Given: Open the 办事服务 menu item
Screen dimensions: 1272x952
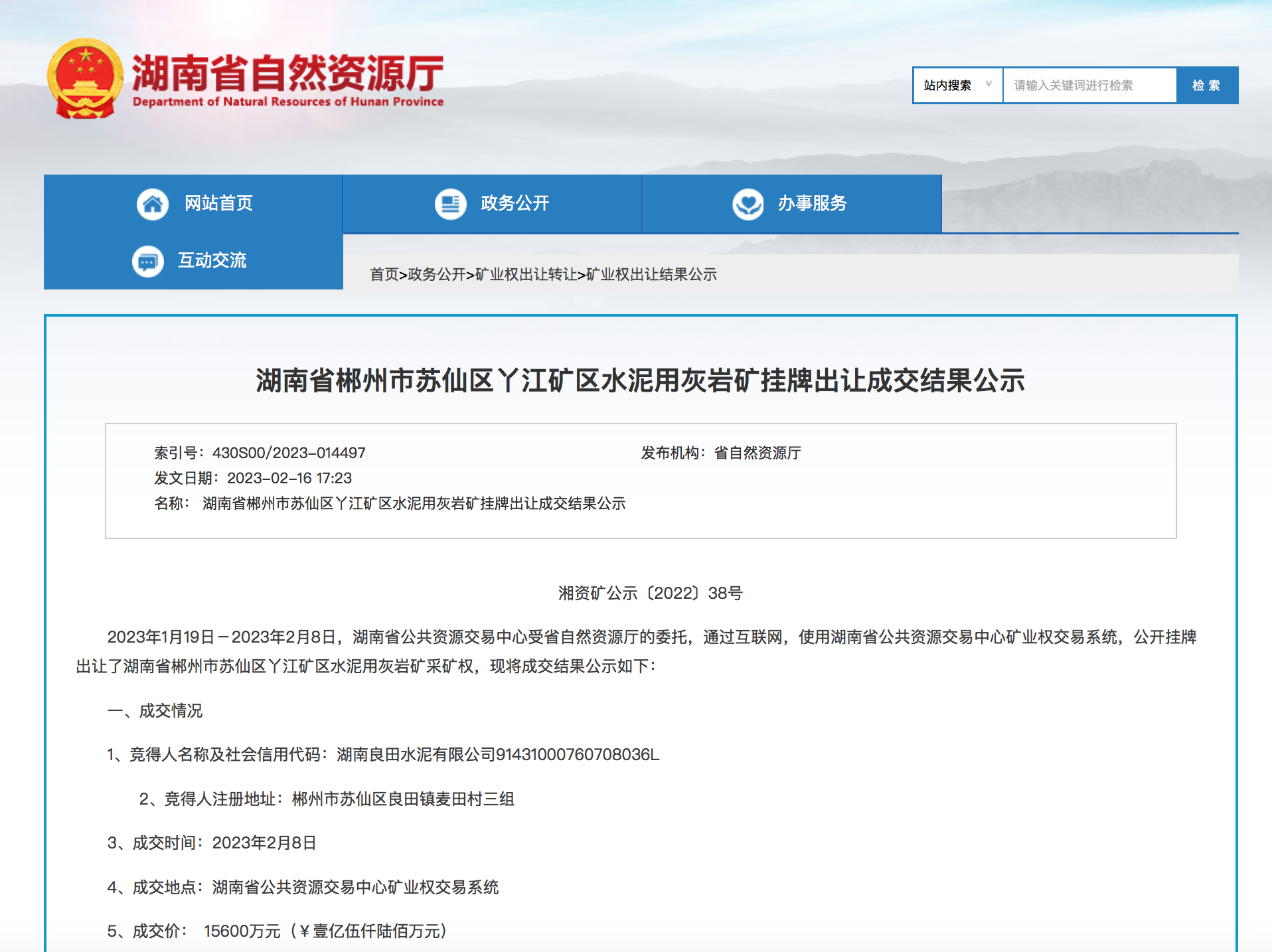Looking at the screenshot, I should (792, 203).
